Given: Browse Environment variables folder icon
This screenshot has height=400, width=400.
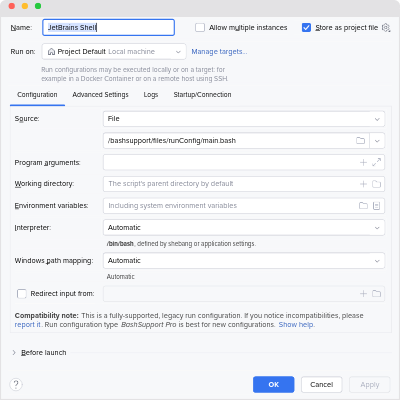Looking at the screenshot, I should pyautogui.click(x=363, y=206).
